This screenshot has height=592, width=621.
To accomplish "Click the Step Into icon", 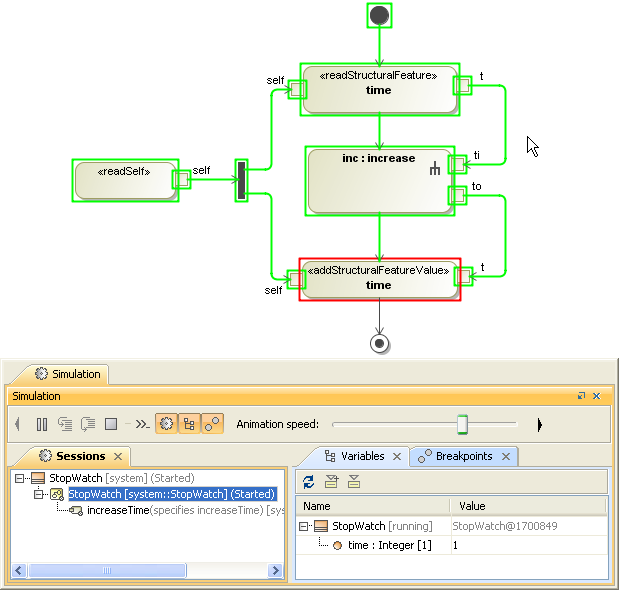I will (66, 424).
